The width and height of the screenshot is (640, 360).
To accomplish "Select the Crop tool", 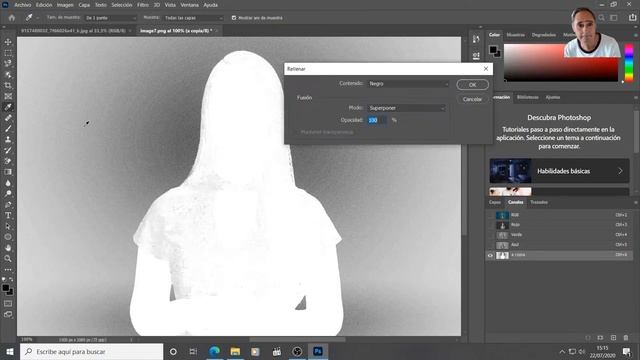I will [x=8, y=85].
